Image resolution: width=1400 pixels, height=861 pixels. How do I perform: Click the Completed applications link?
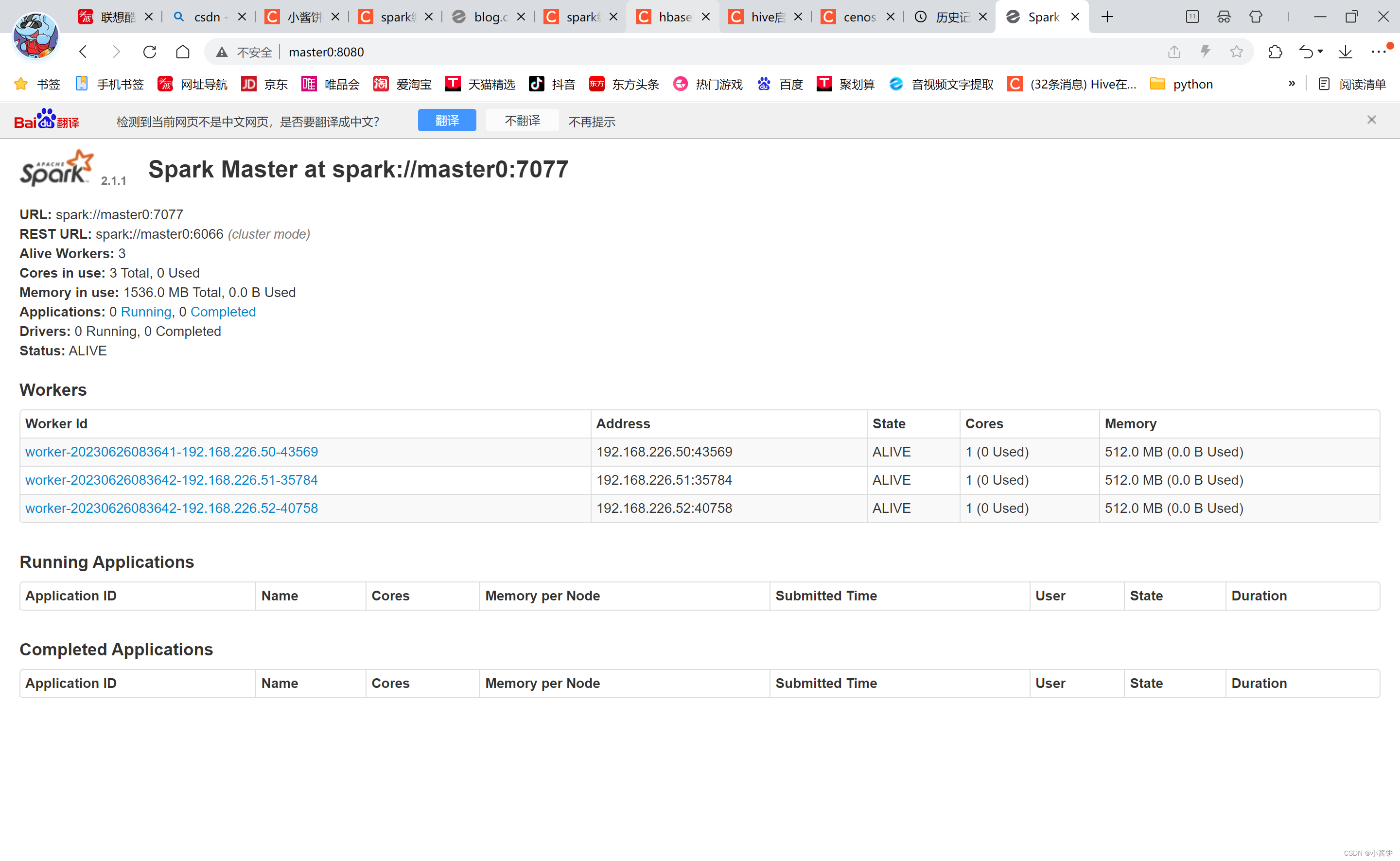tap(223, 312)
